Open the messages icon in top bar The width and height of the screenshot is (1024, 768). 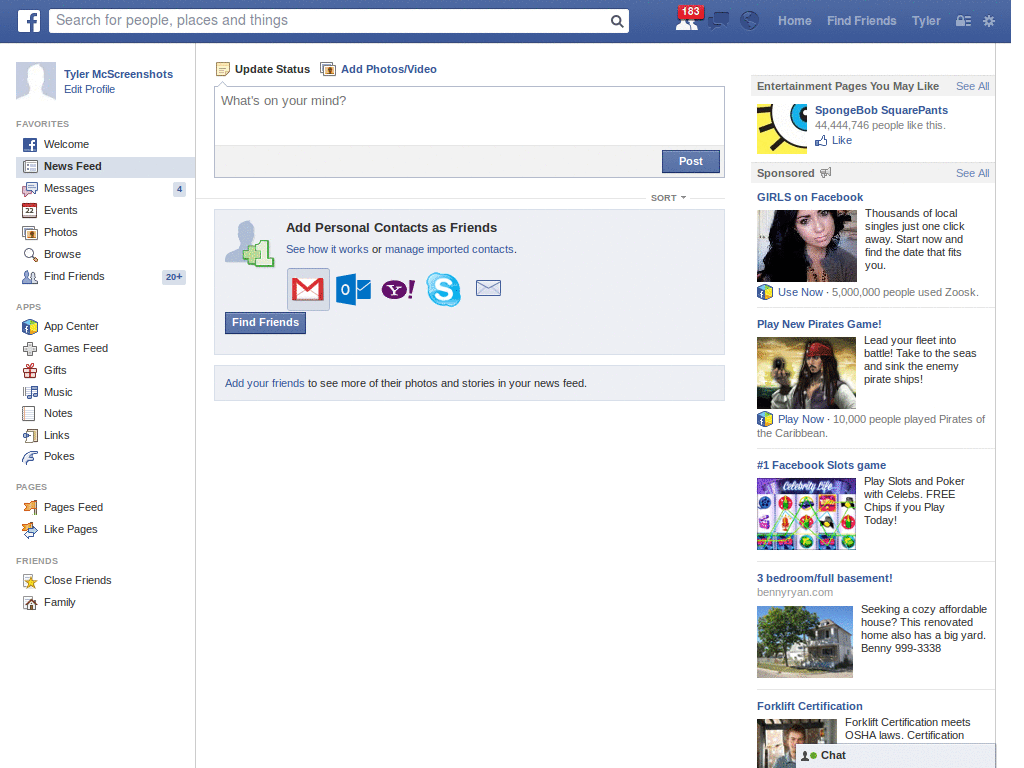(x=718, y=21)
